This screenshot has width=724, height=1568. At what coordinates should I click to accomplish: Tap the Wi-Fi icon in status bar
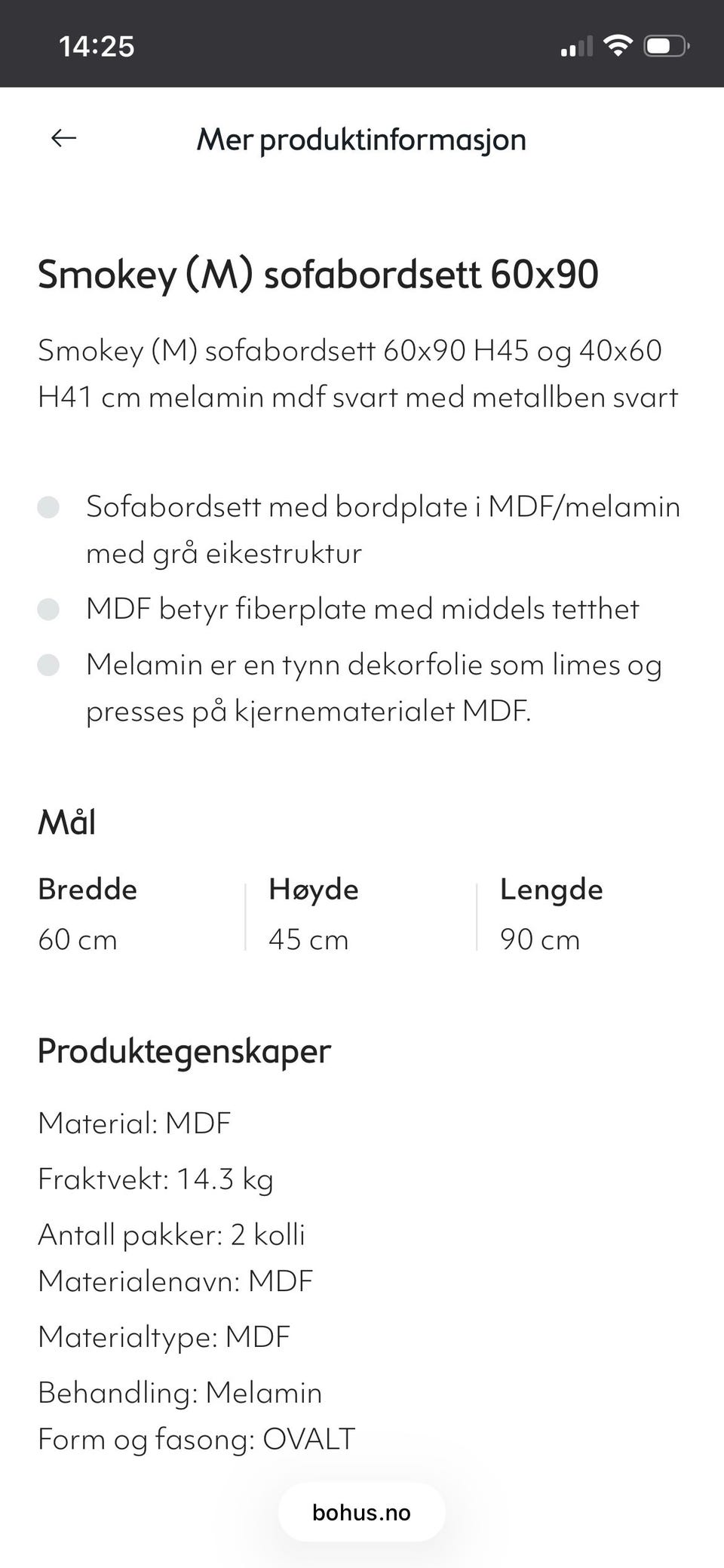tap(620, 45)
